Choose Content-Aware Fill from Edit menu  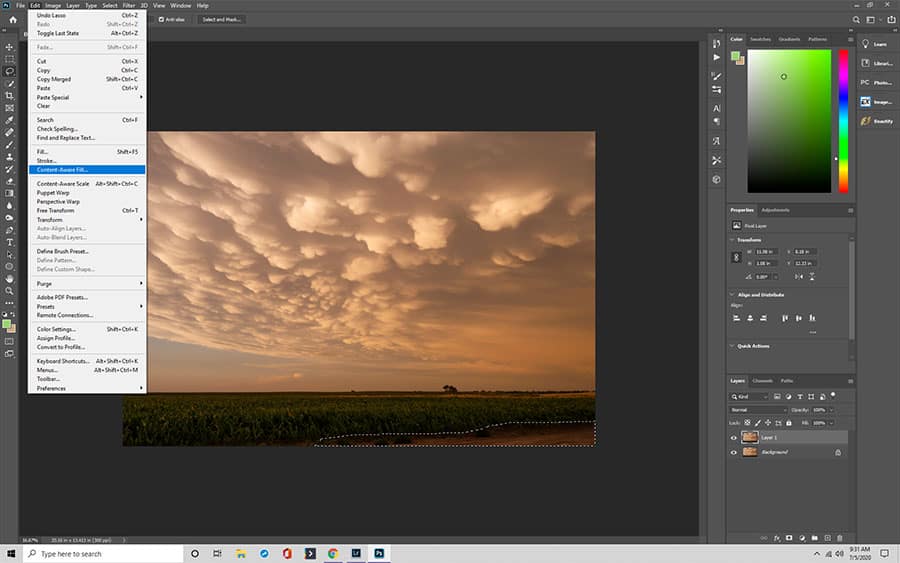click(x=62, y=169)
